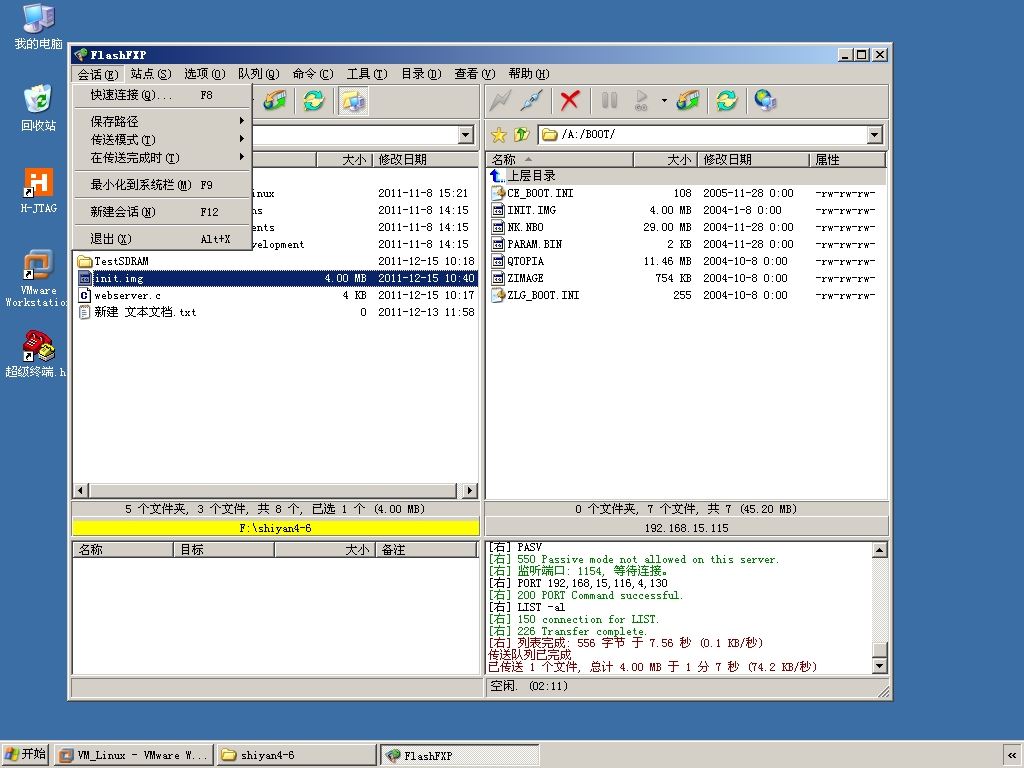
Task: Sort remote files by 名称 column header
Action: (560, 159)
